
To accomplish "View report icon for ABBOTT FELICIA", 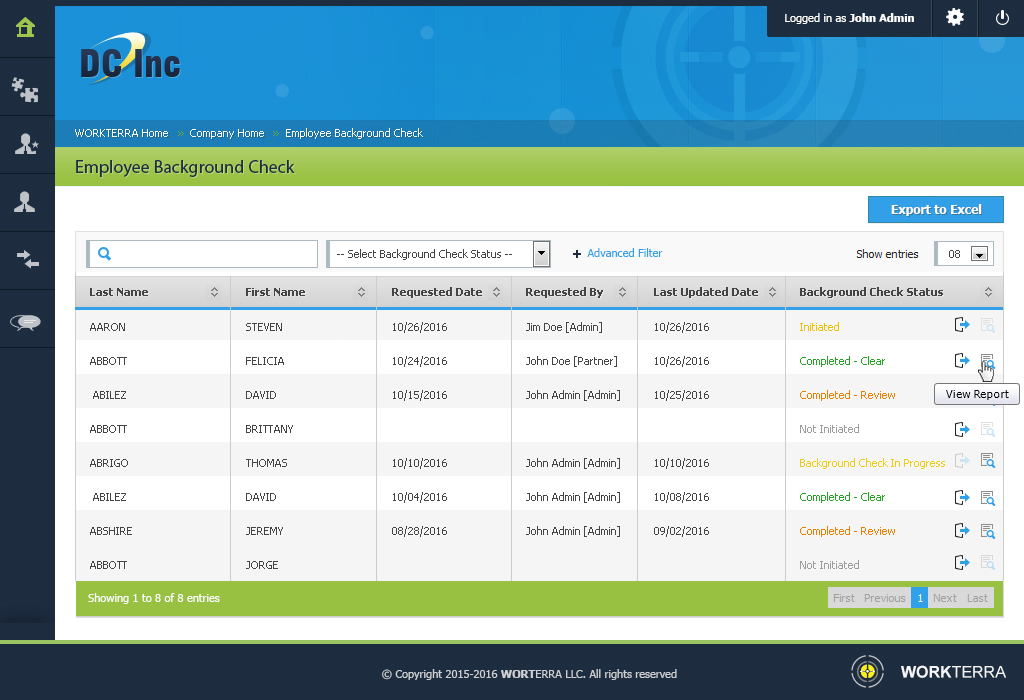I will (987, 361).
